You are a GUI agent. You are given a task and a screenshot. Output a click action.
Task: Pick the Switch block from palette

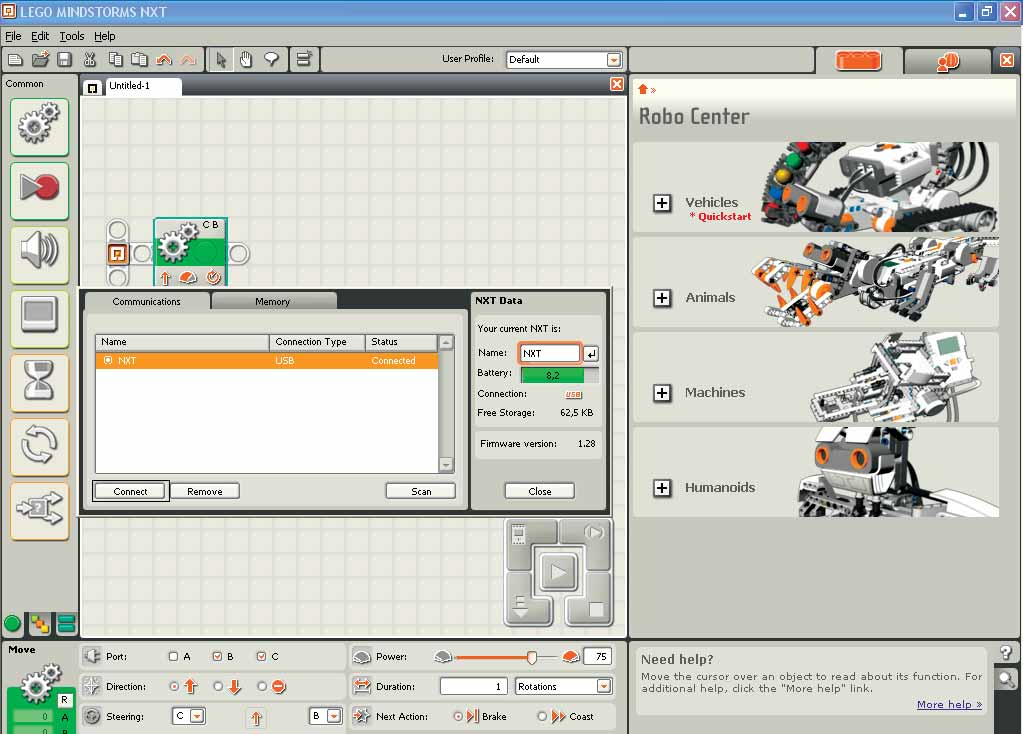(40, 511)
